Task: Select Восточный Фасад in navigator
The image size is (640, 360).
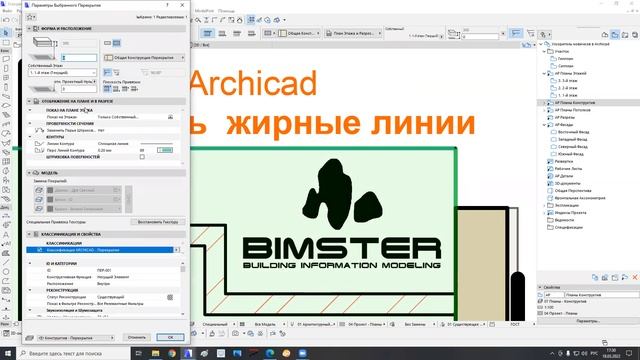Action: [573, 132]
